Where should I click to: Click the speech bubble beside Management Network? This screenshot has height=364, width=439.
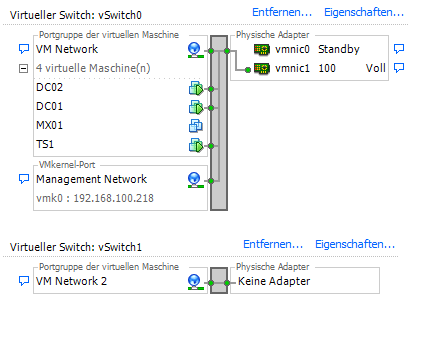(24, 179)
